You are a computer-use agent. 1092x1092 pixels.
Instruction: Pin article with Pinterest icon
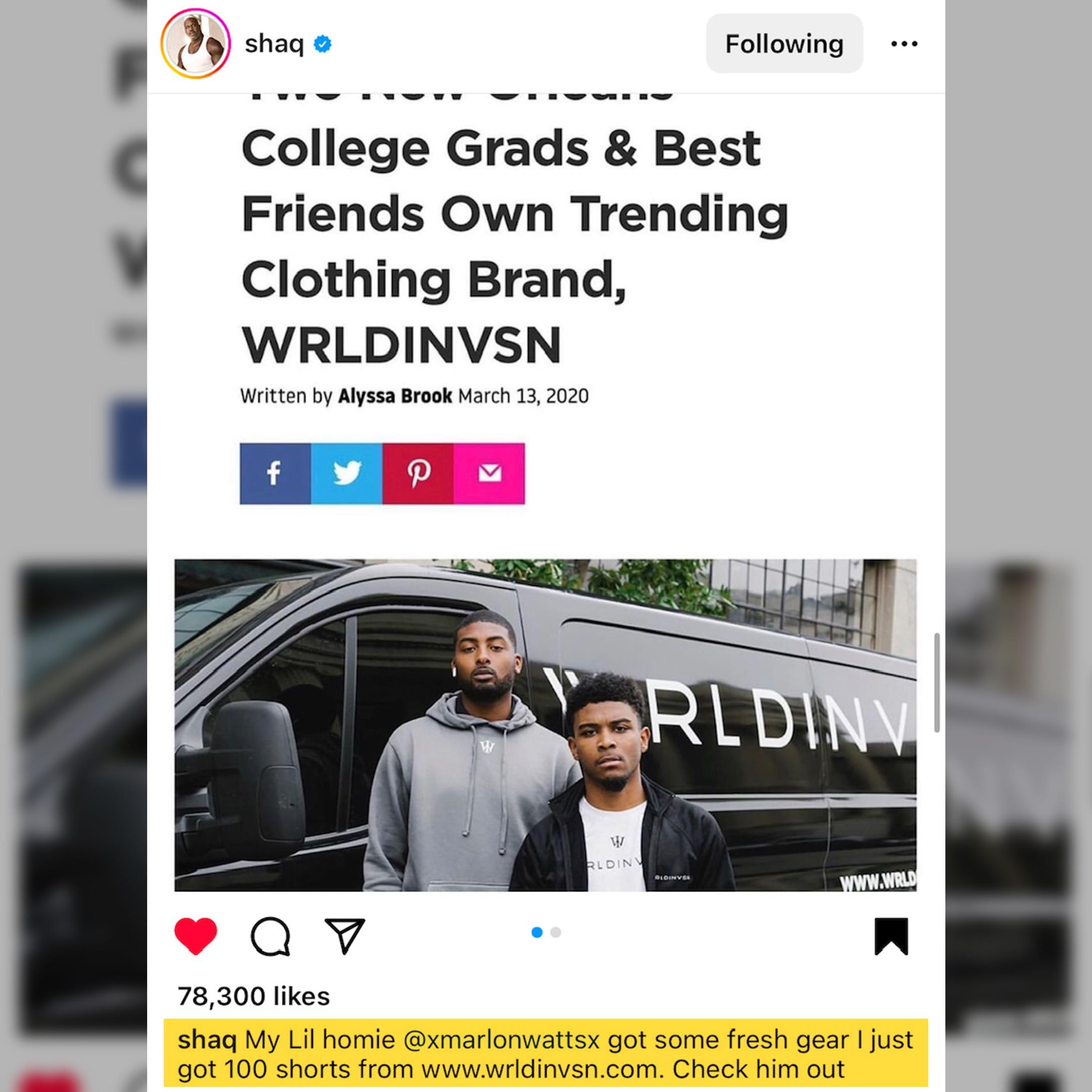(418, 474)
